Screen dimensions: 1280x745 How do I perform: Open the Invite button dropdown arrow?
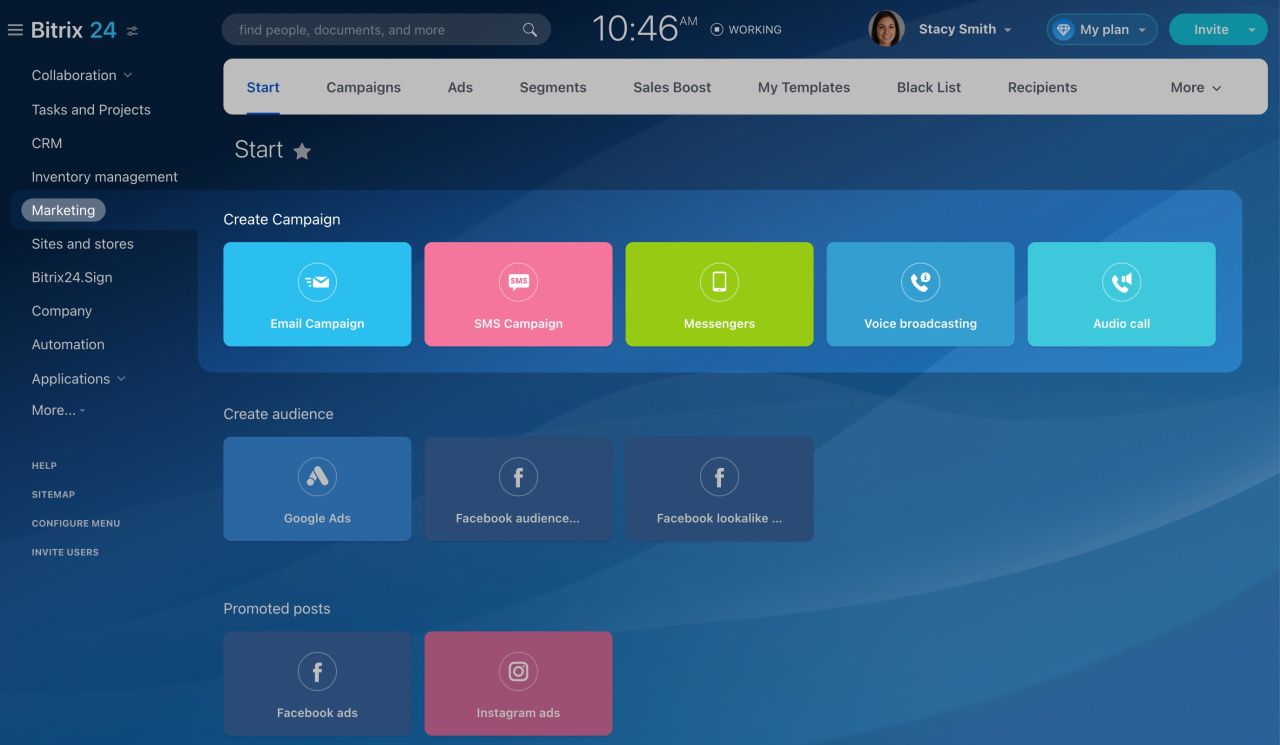tap(1252, 30)
